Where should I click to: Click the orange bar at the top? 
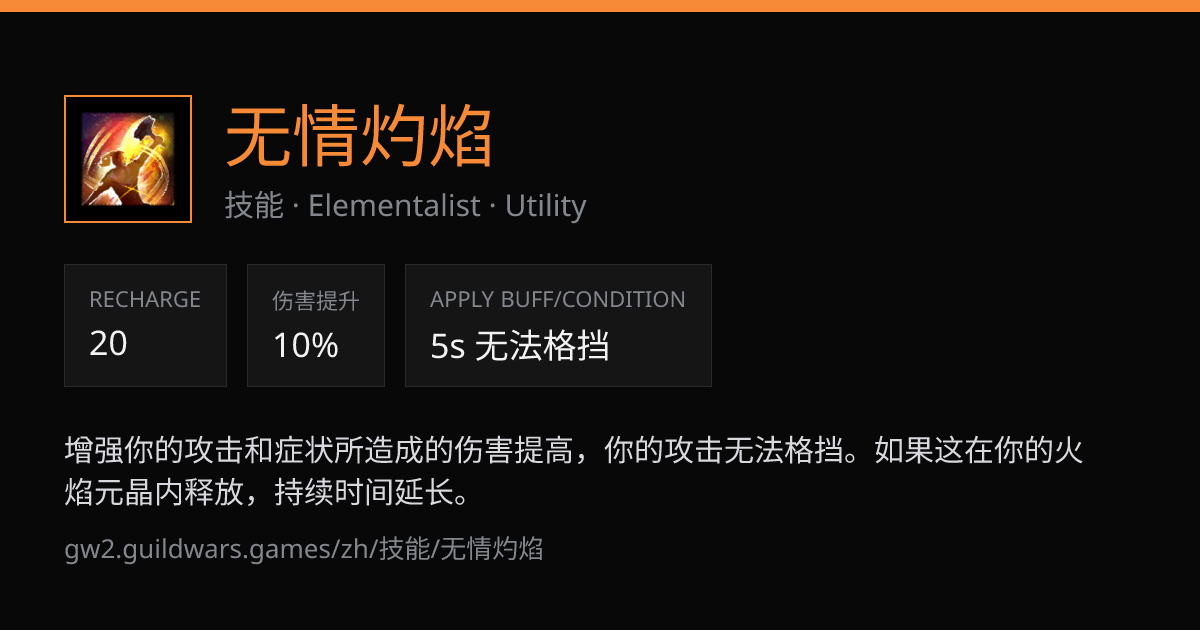(600, 5)
